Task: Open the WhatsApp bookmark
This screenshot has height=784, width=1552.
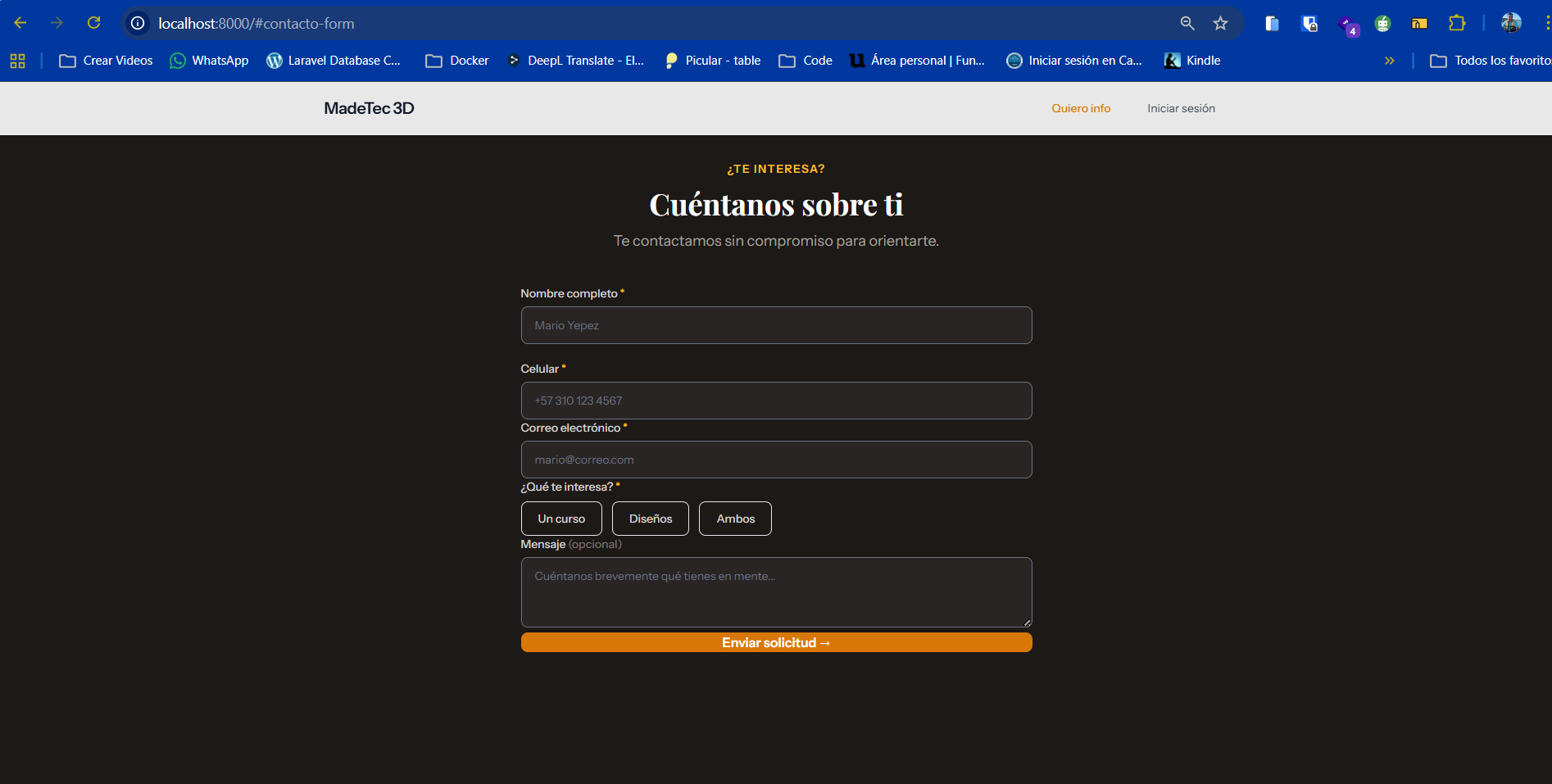Action: (209, 61)
